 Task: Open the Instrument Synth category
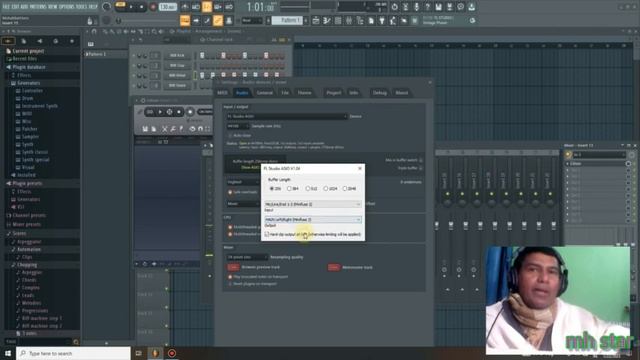39,106
